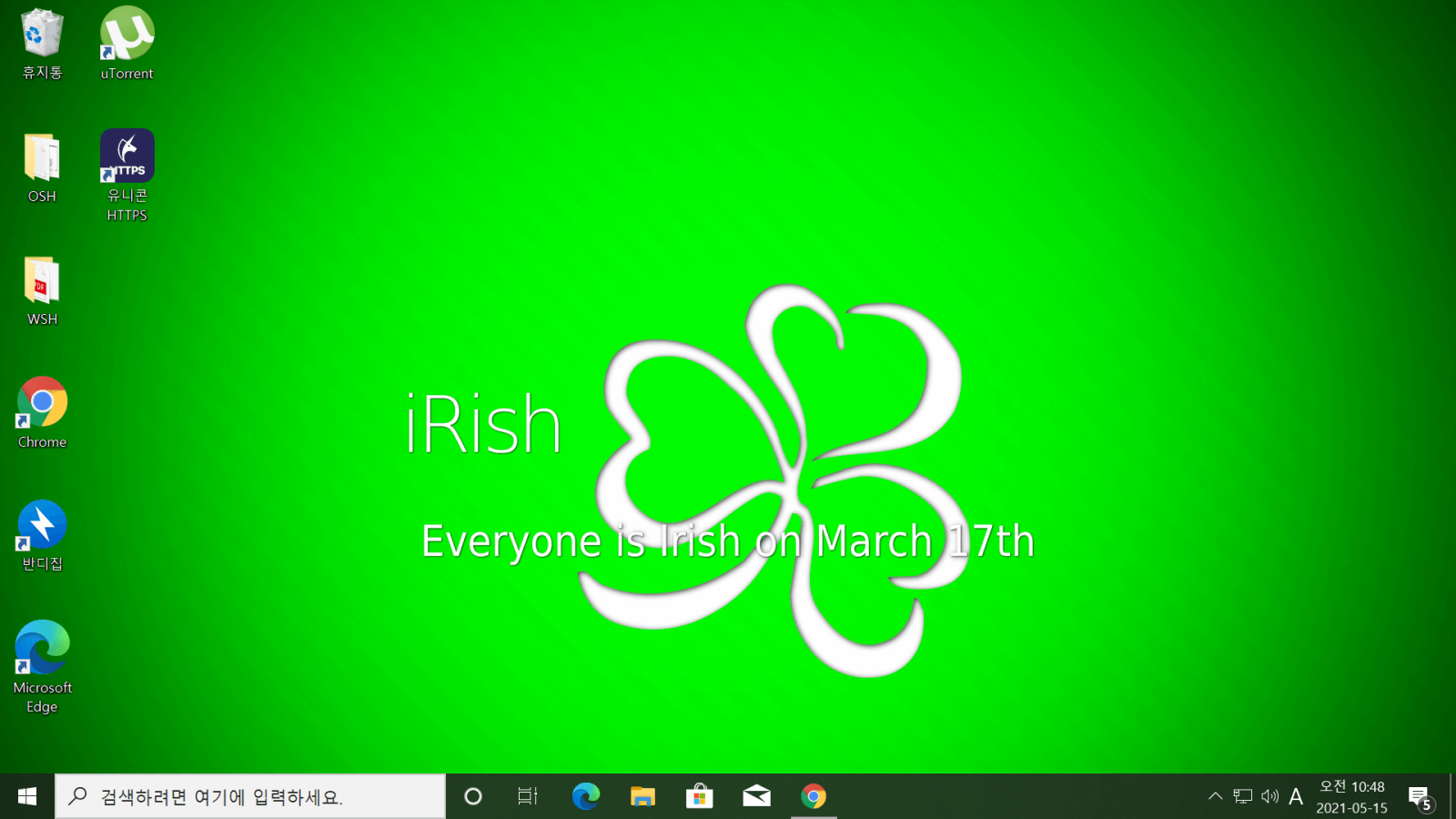The height and width of the screenshot is (819, 1456).
Task: Select the uTorrent desktop shortcut
Action: tap(126, 44)
